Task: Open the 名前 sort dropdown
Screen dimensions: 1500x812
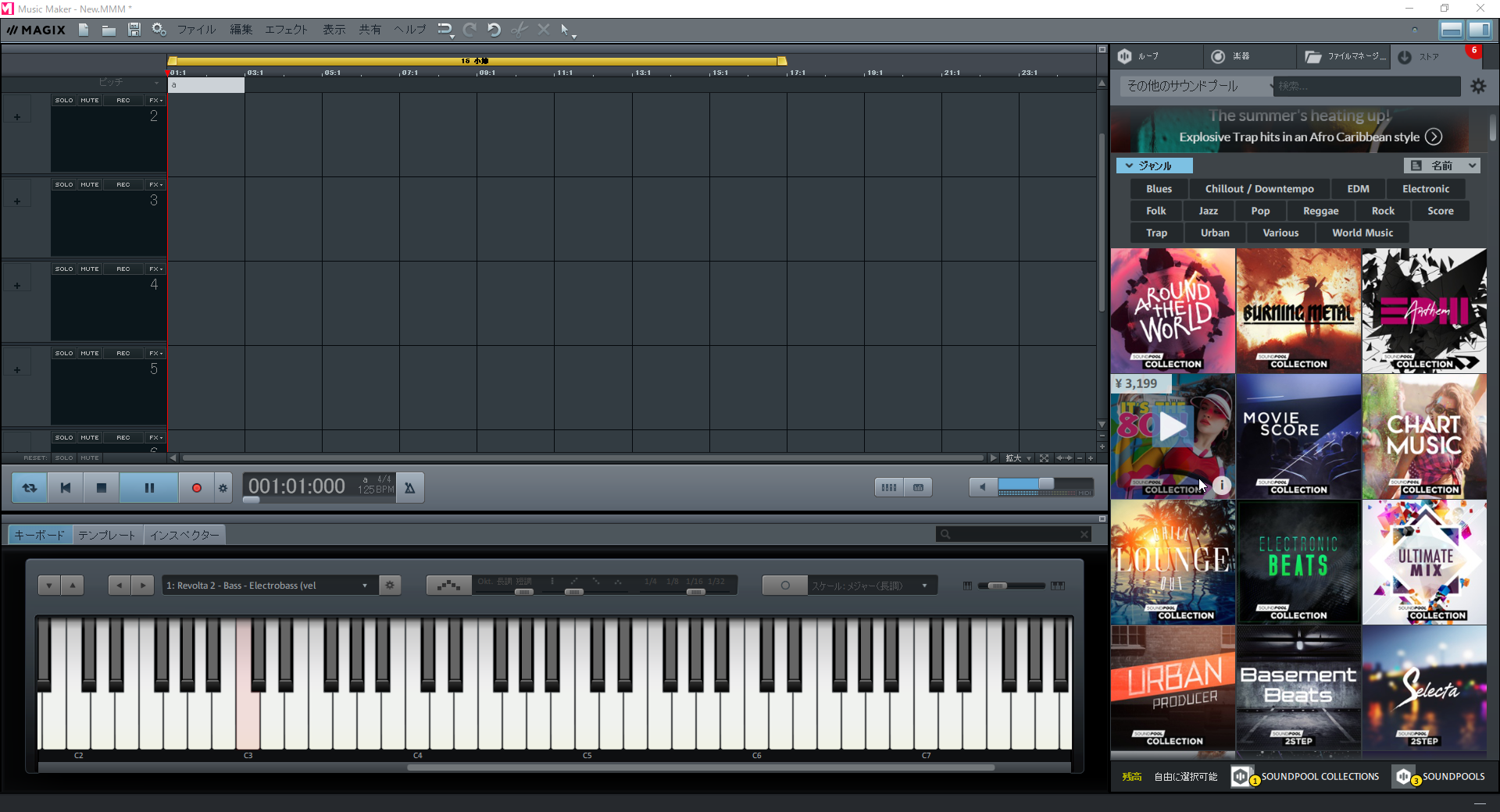Action: pyautogui.click(x=1442, y=166)
